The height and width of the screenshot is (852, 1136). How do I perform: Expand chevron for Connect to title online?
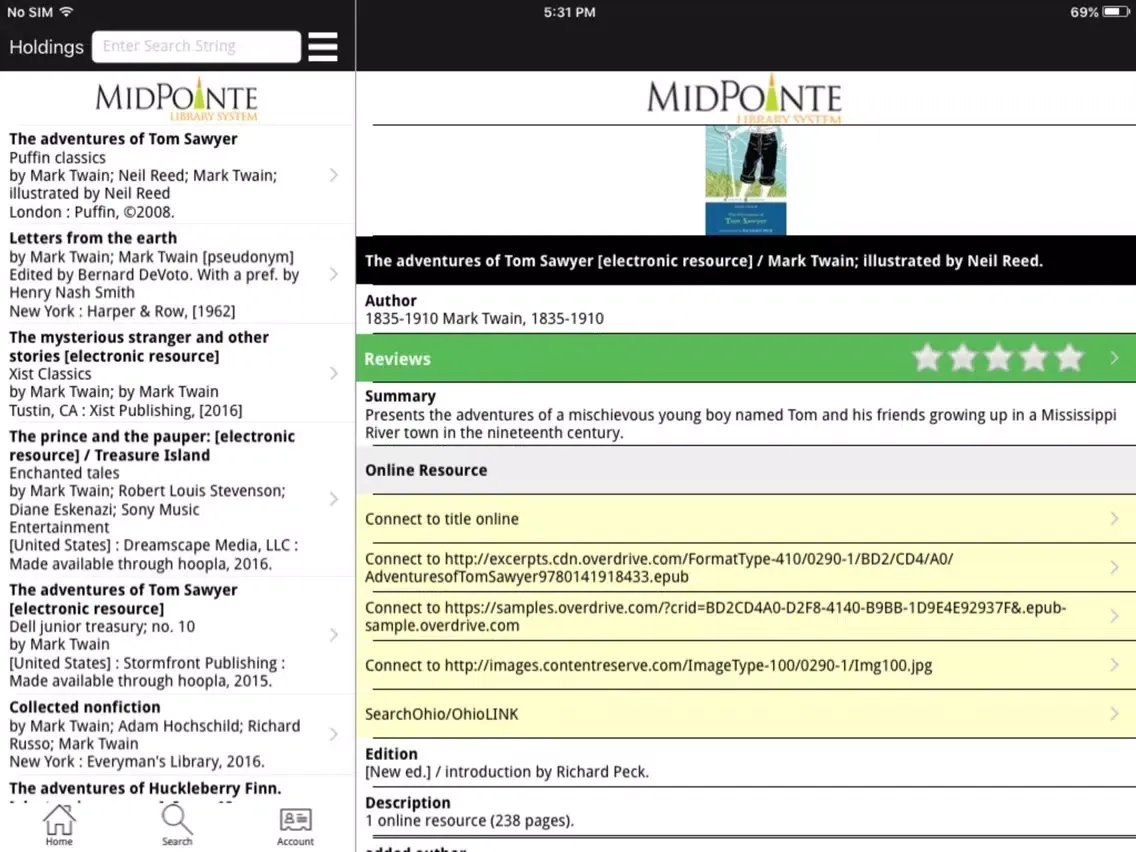click(1114, 519)
